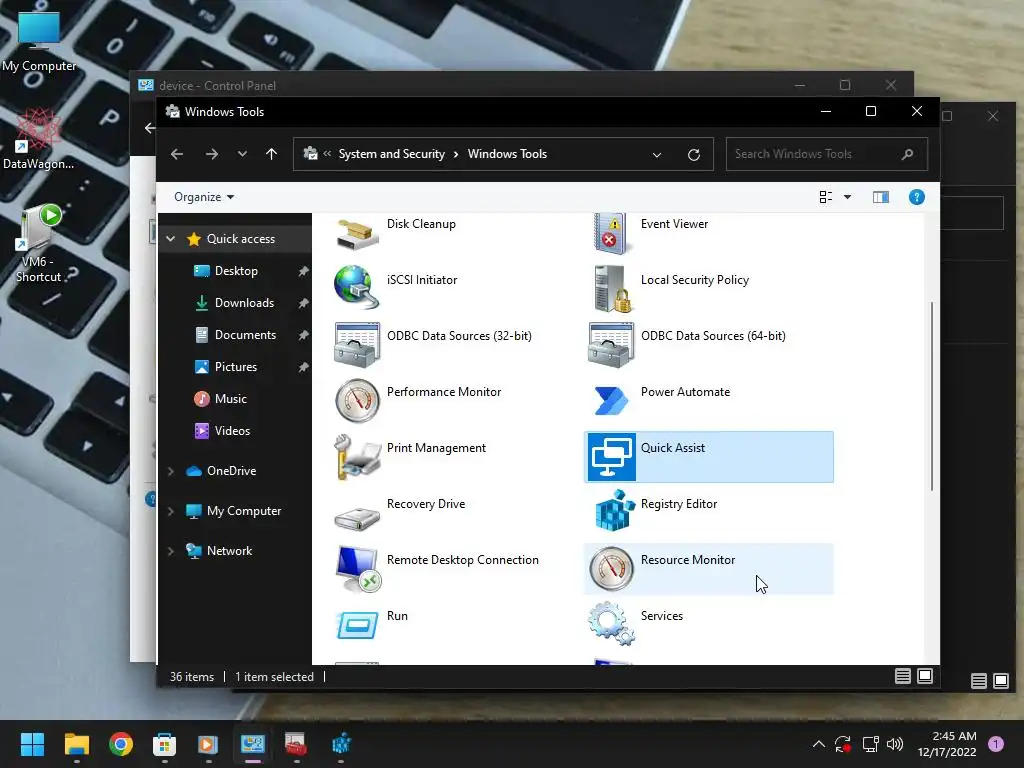
Task: Go back with the left arrow
Action: [177, 154]
